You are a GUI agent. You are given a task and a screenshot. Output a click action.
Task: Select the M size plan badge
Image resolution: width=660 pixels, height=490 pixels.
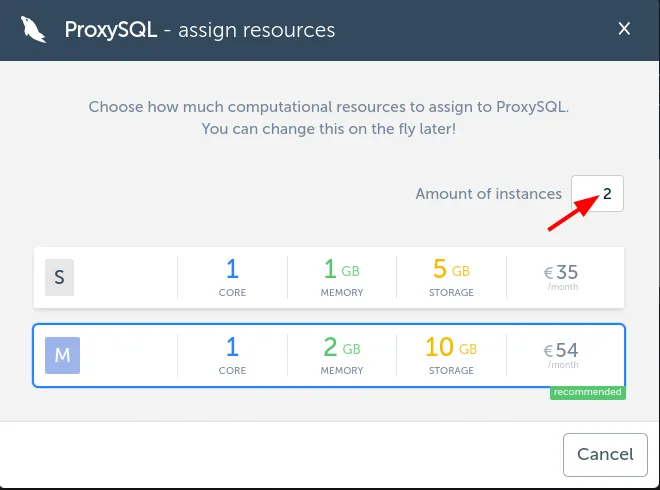tap(62, 355)
